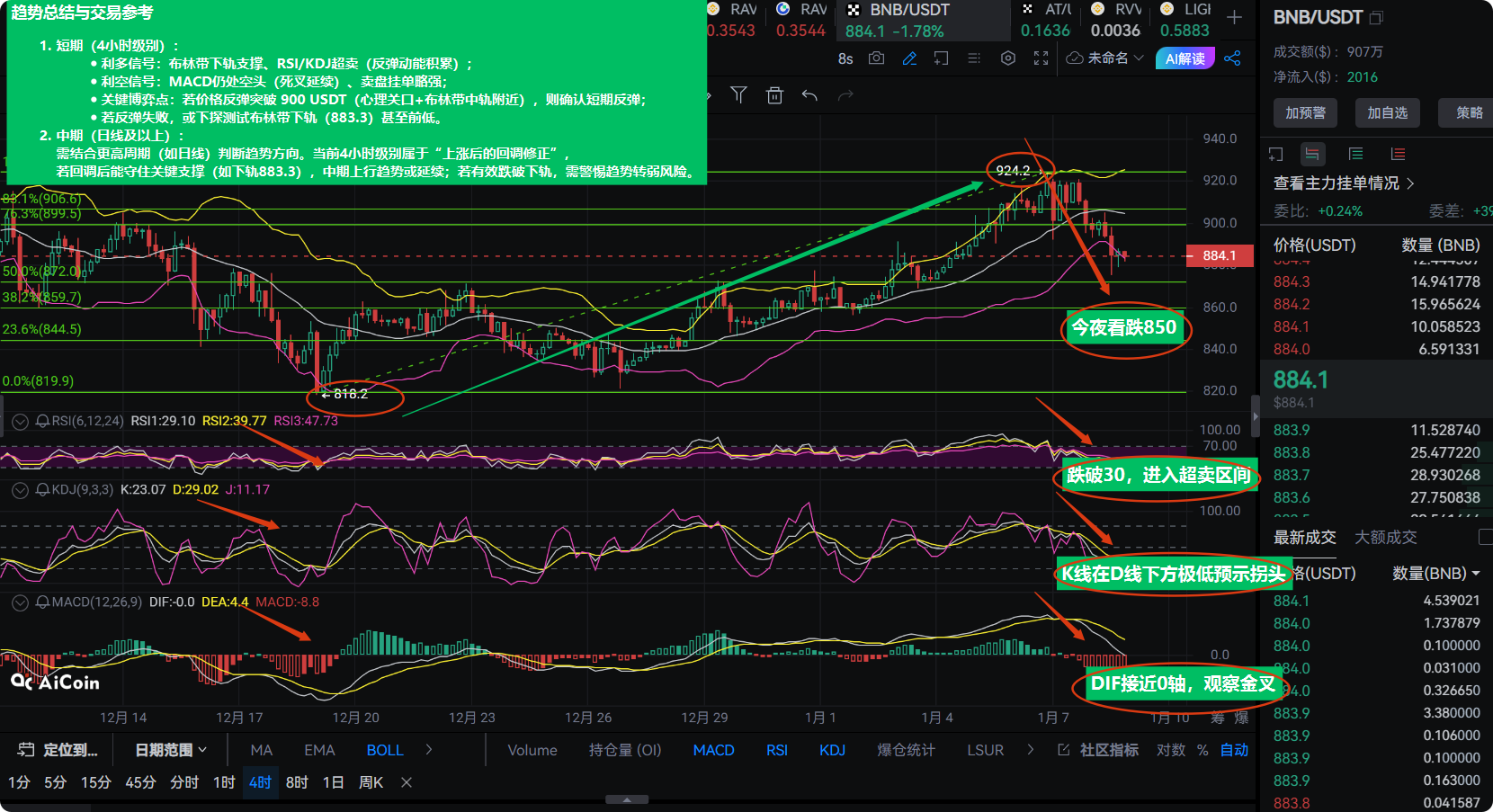
Task: Take a chart screenshot with the camera icon
Action: click(x=877, y=58)
